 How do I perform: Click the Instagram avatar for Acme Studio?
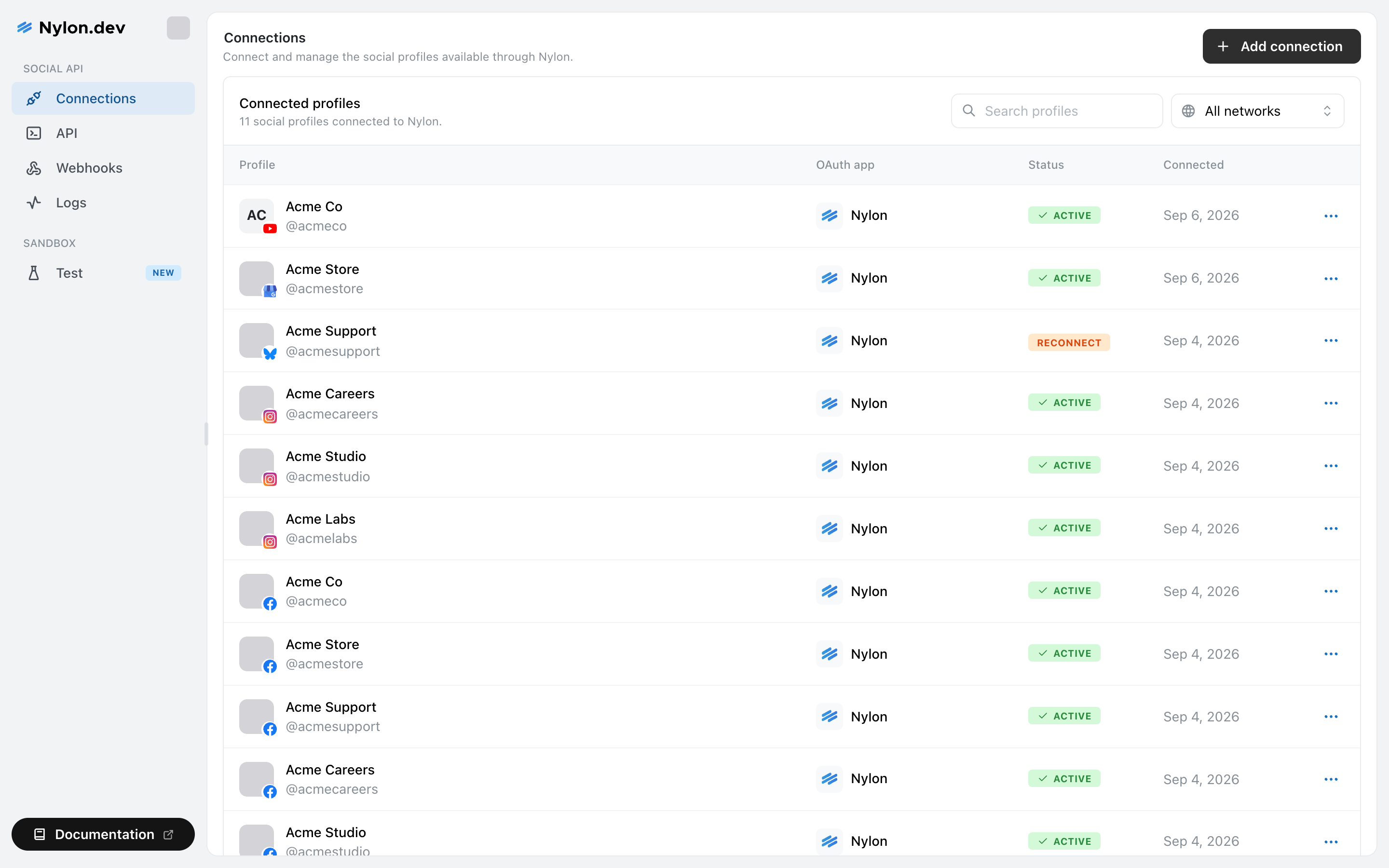point(257,465)
